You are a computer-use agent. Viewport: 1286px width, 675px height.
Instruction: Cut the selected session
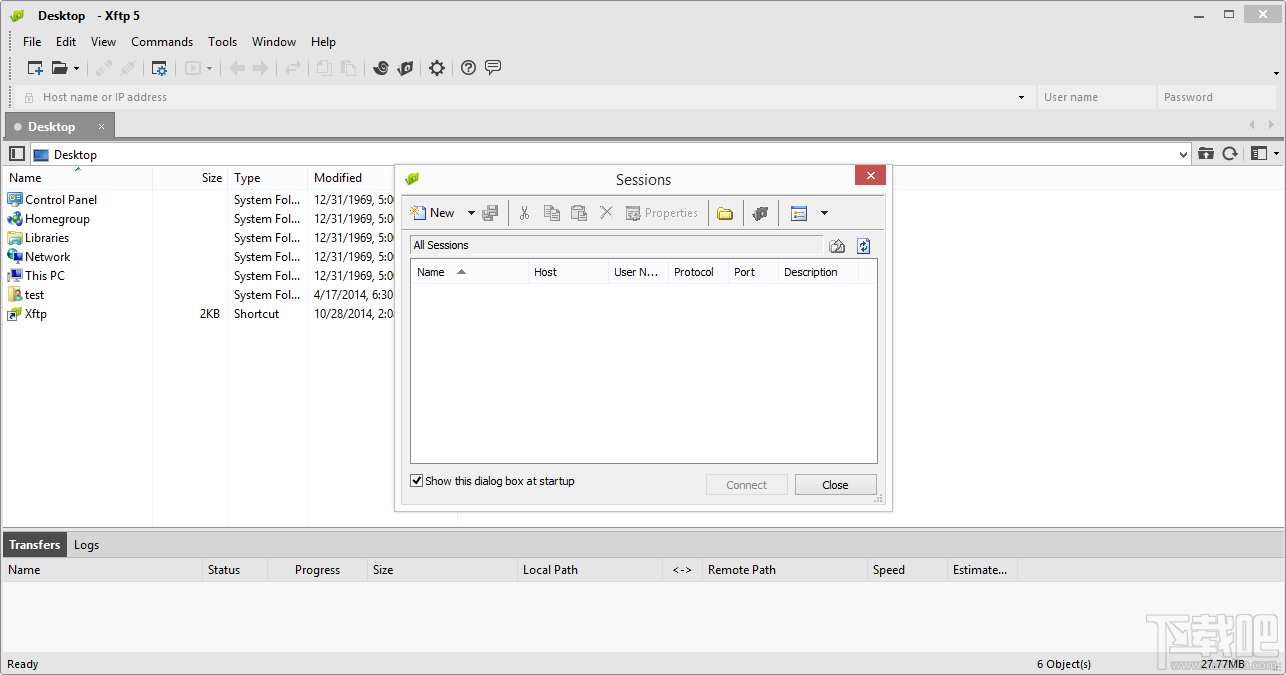[x=524, y=212]
